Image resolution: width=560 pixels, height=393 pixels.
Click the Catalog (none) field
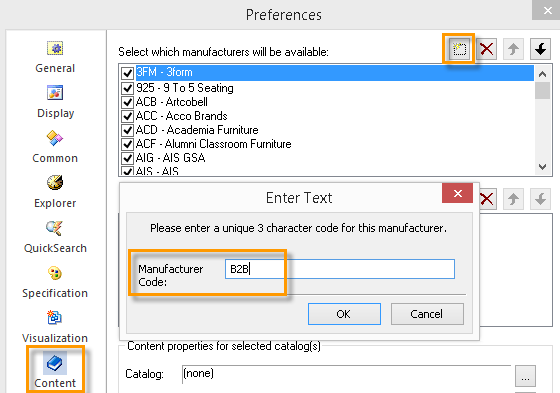point(346,374)
